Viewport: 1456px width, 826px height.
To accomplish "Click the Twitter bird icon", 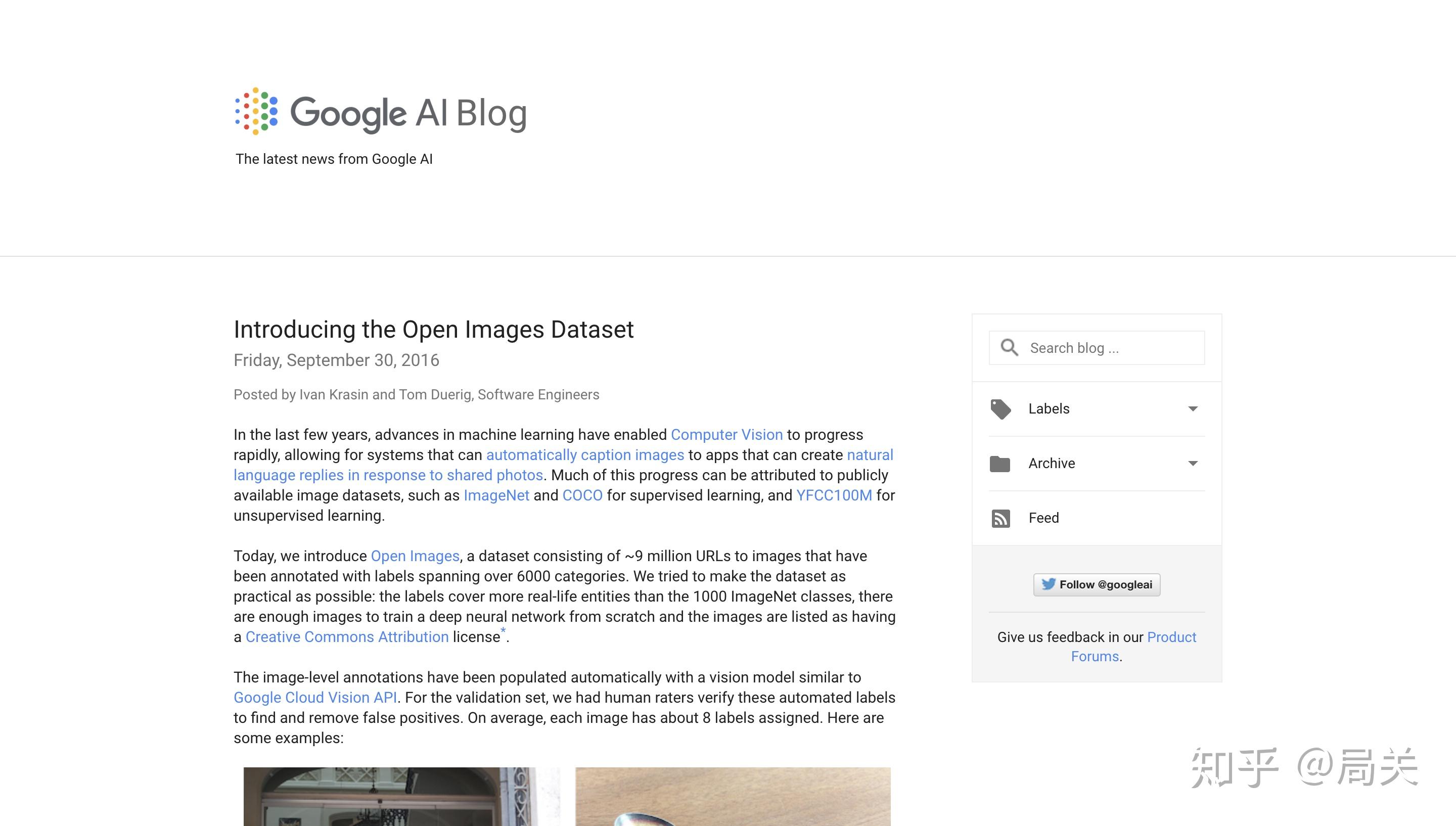I will click(1048, 584).
